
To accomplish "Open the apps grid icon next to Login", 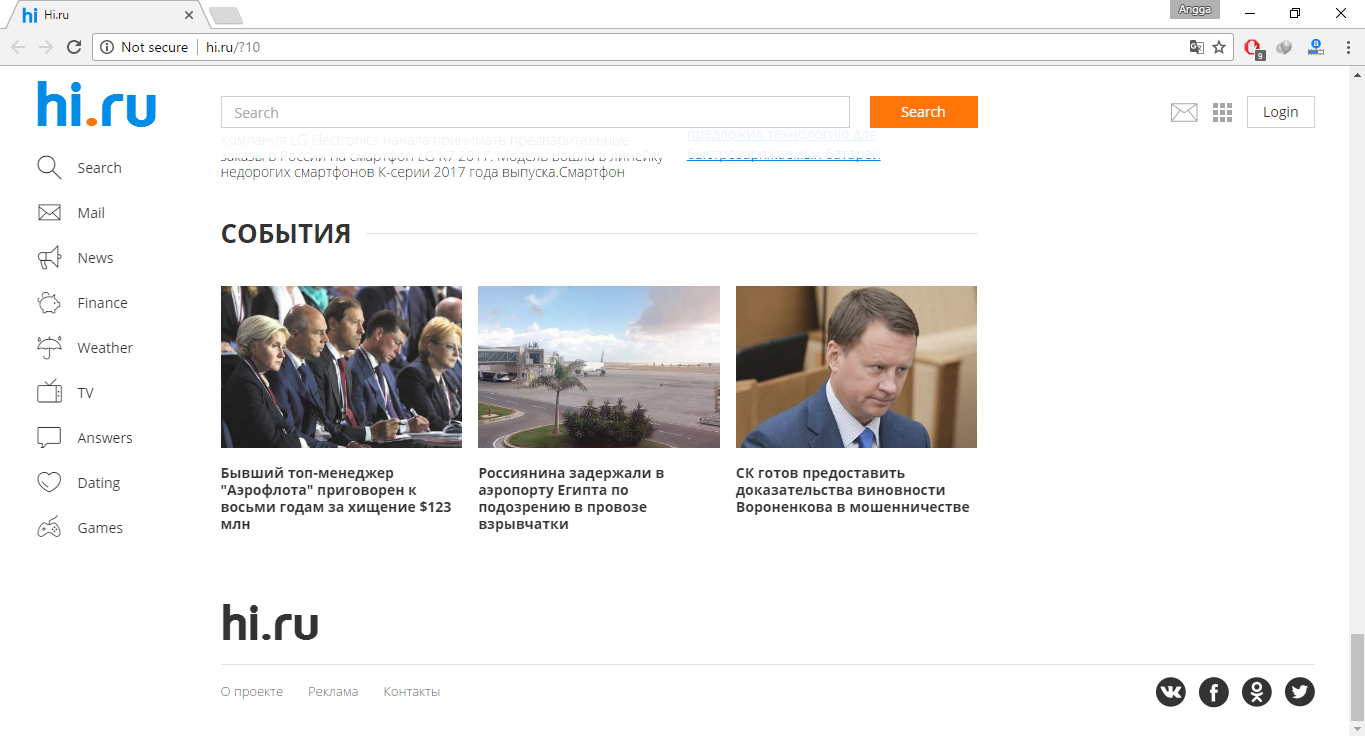I will pos(1222,112).
